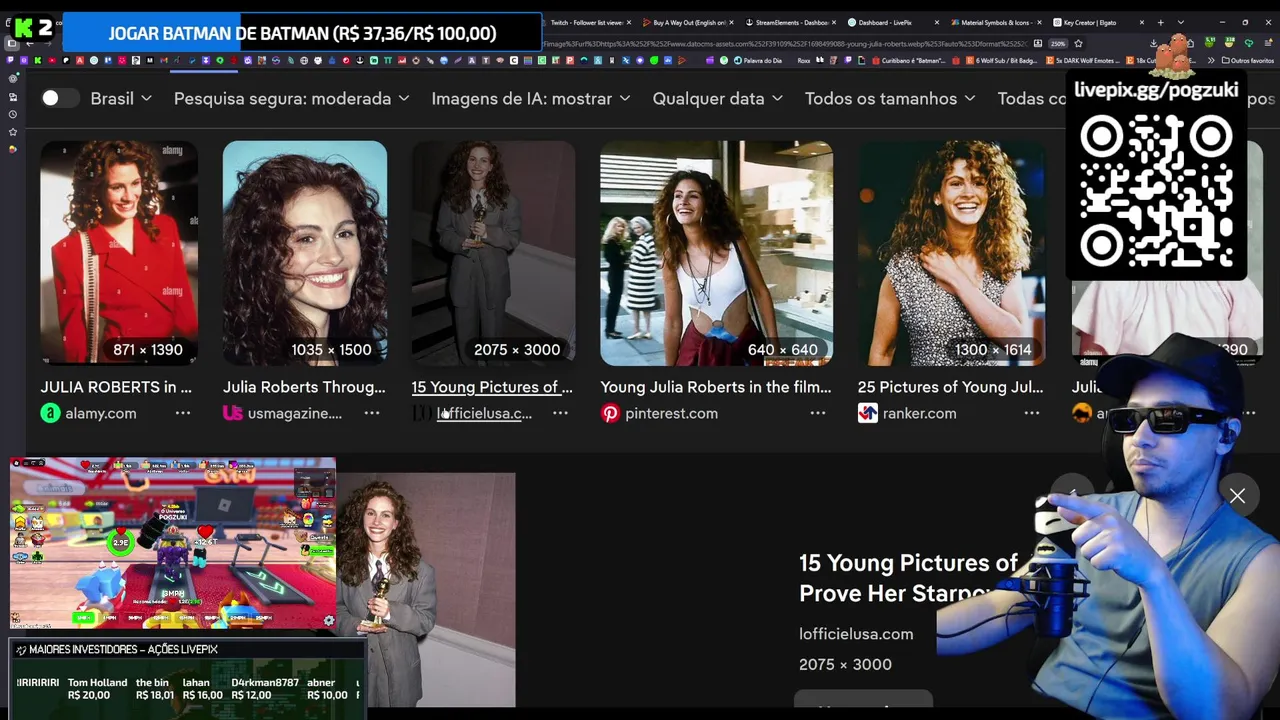Open Imagens de IA: mostrar dropdown
This screenshot has width=1280, height=720.
pos(531,98)
